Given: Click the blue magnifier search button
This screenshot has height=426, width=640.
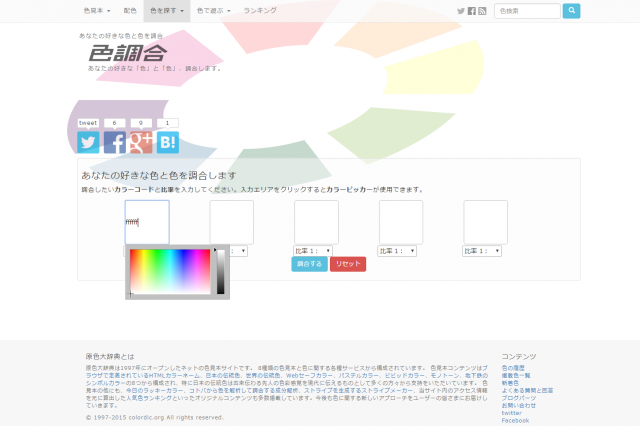Looking at the screenshot, I should coord(571,11).
